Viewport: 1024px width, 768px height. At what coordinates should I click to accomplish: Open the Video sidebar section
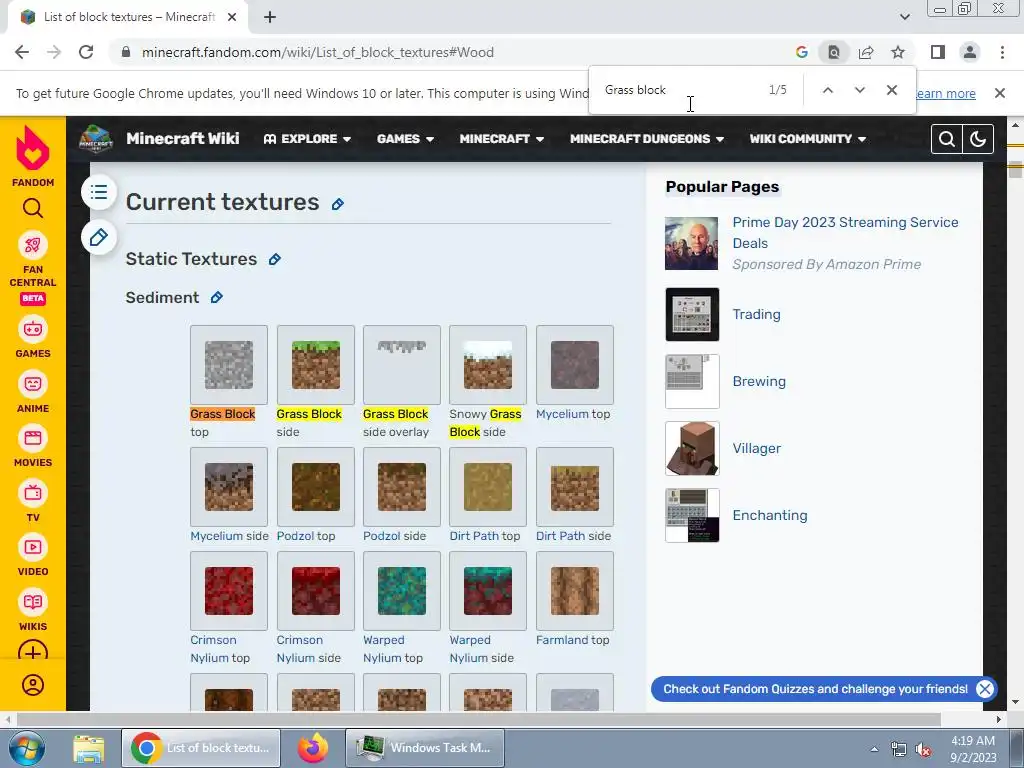point(33,556)
